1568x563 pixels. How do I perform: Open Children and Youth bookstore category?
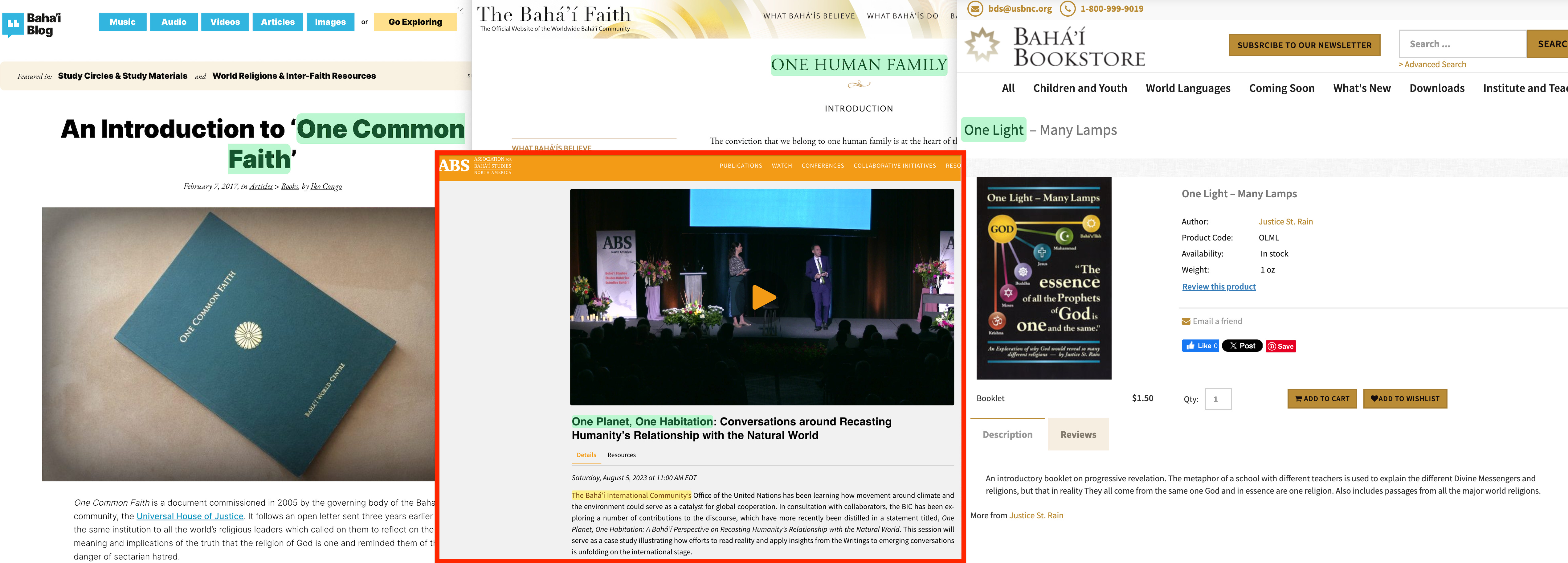click(1080, 88)
